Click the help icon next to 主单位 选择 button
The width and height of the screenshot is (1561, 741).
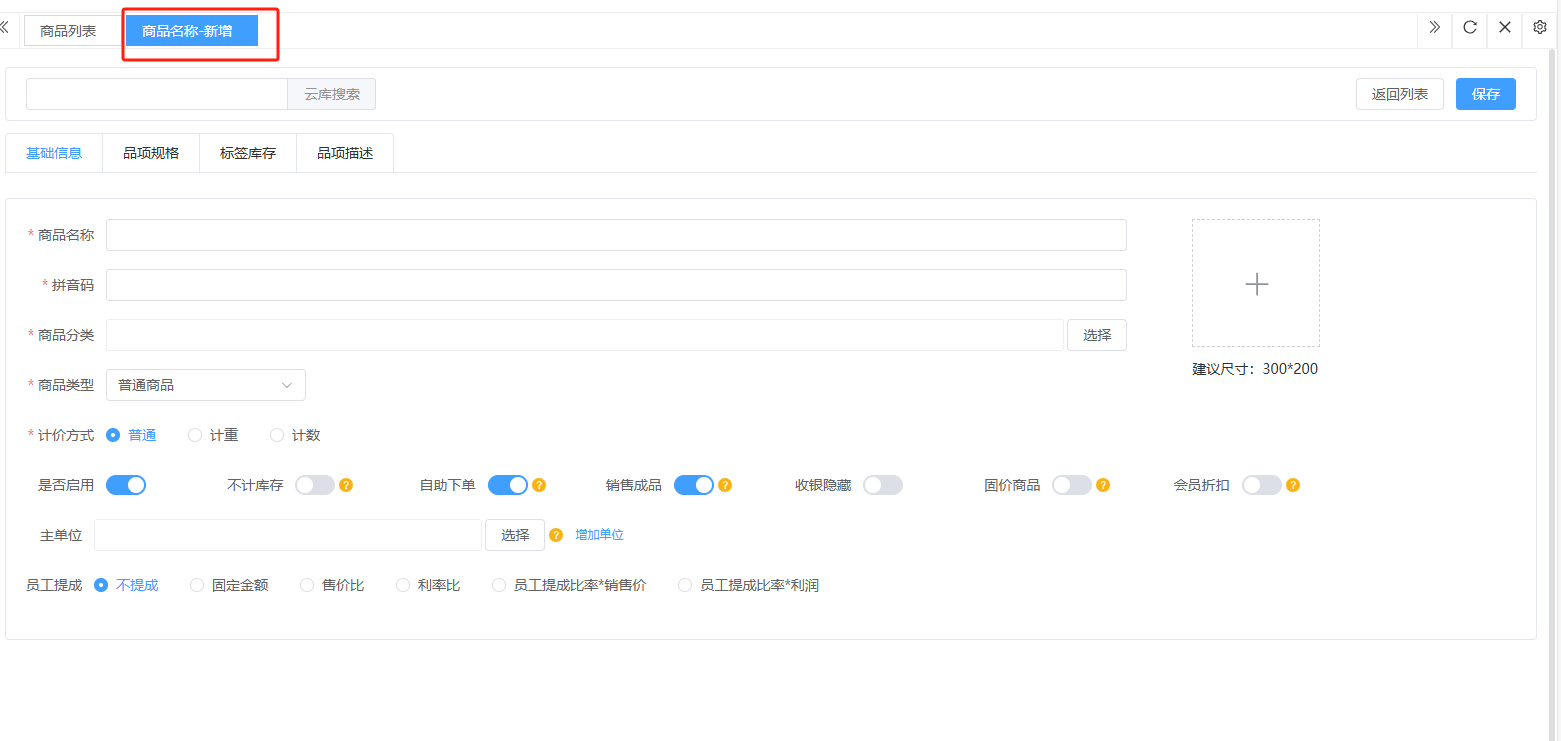tap(556, 535)
